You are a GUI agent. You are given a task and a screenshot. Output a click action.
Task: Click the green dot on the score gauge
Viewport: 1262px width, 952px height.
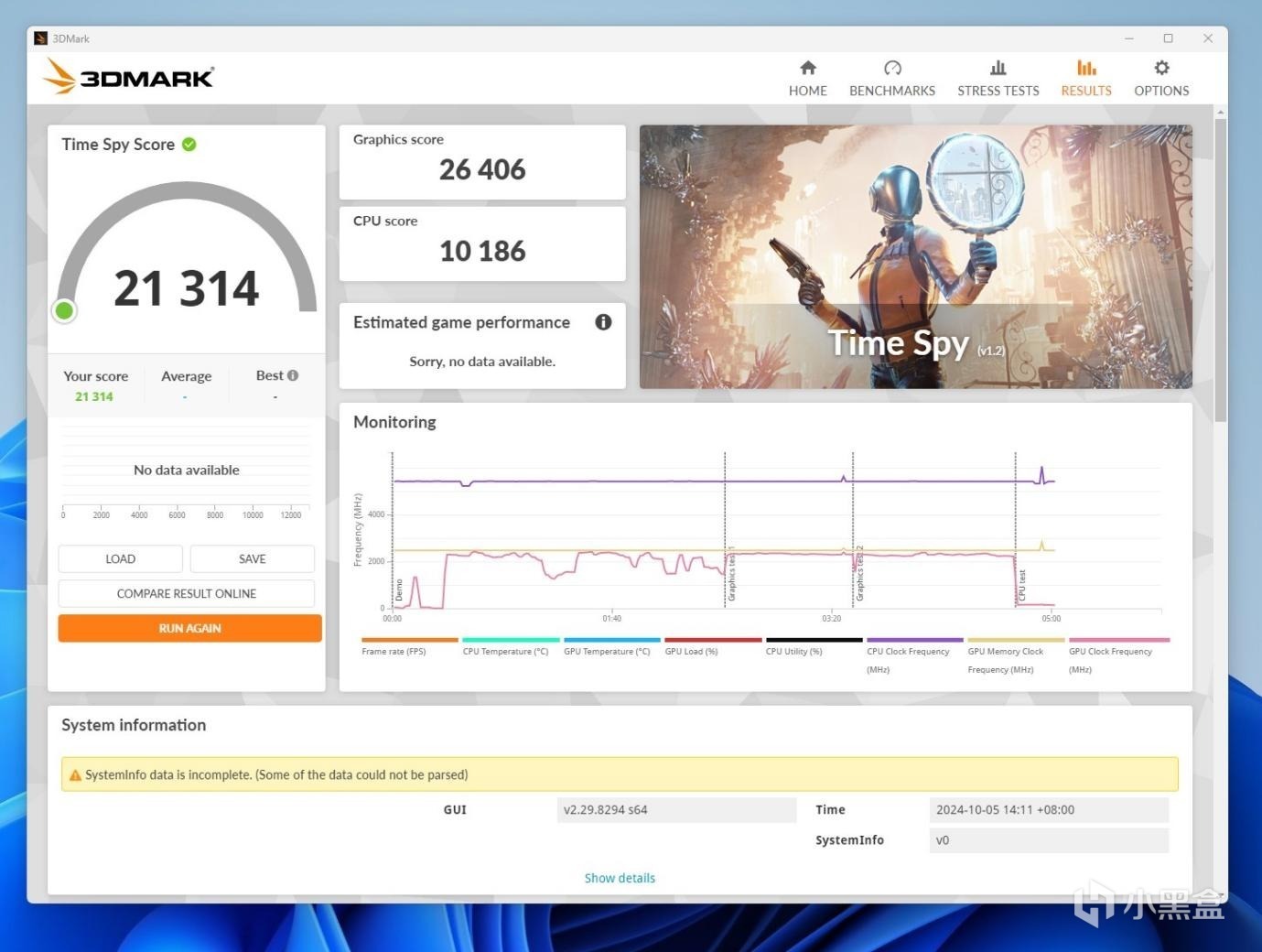64,311
